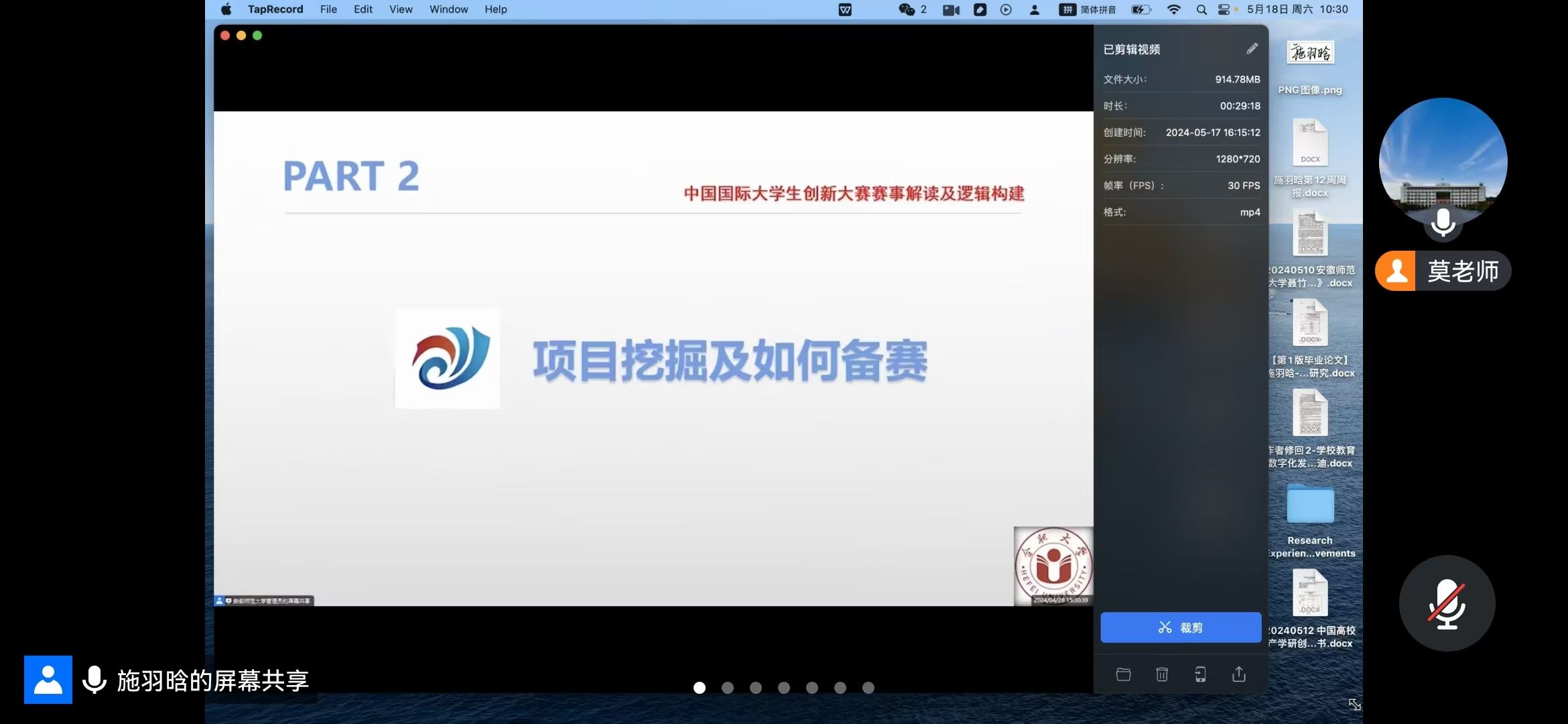Open the folder icon in bottom toolbar
The width and height of the screenshot is (1568, 724).
(1124, 674)
